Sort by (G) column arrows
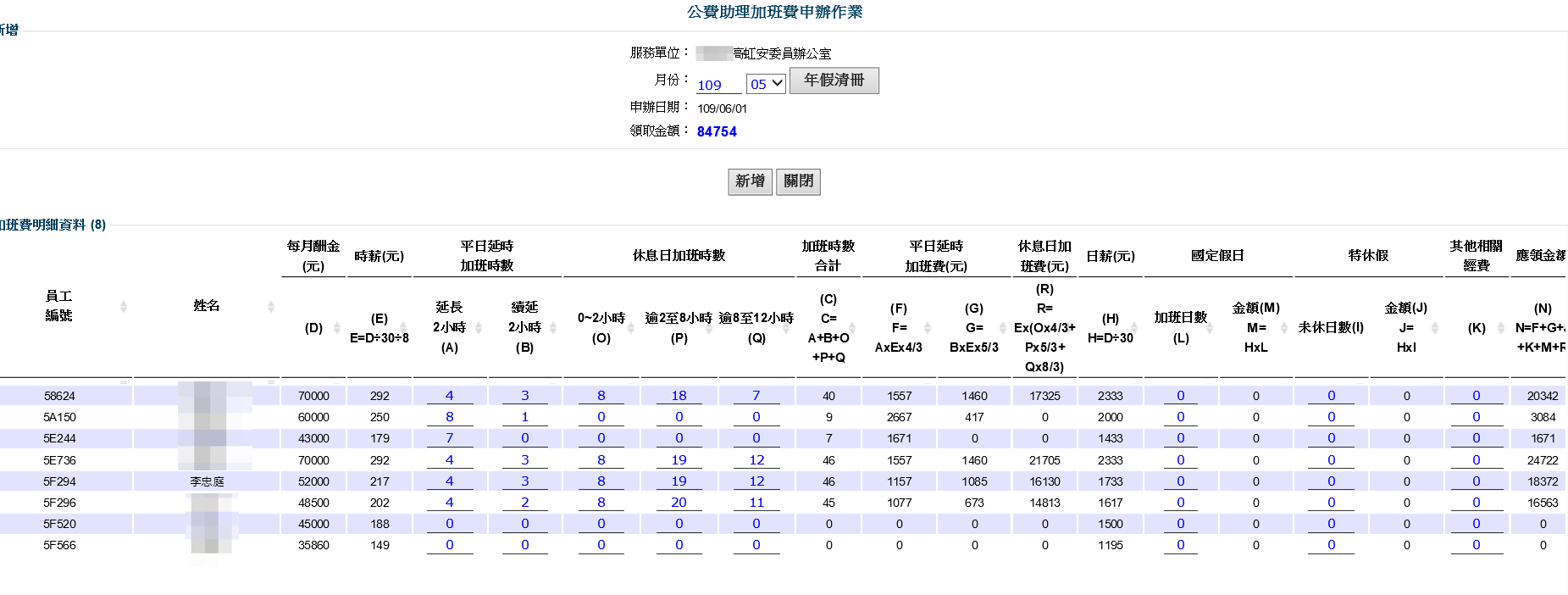 pos(1003,328)
